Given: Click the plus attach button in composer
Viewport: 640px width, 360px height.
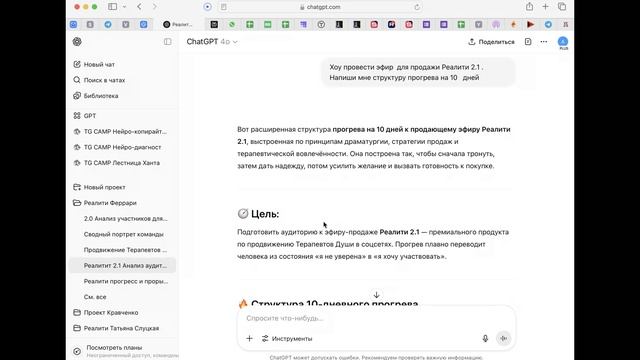Looking at the screenshot, I should 249,338.
